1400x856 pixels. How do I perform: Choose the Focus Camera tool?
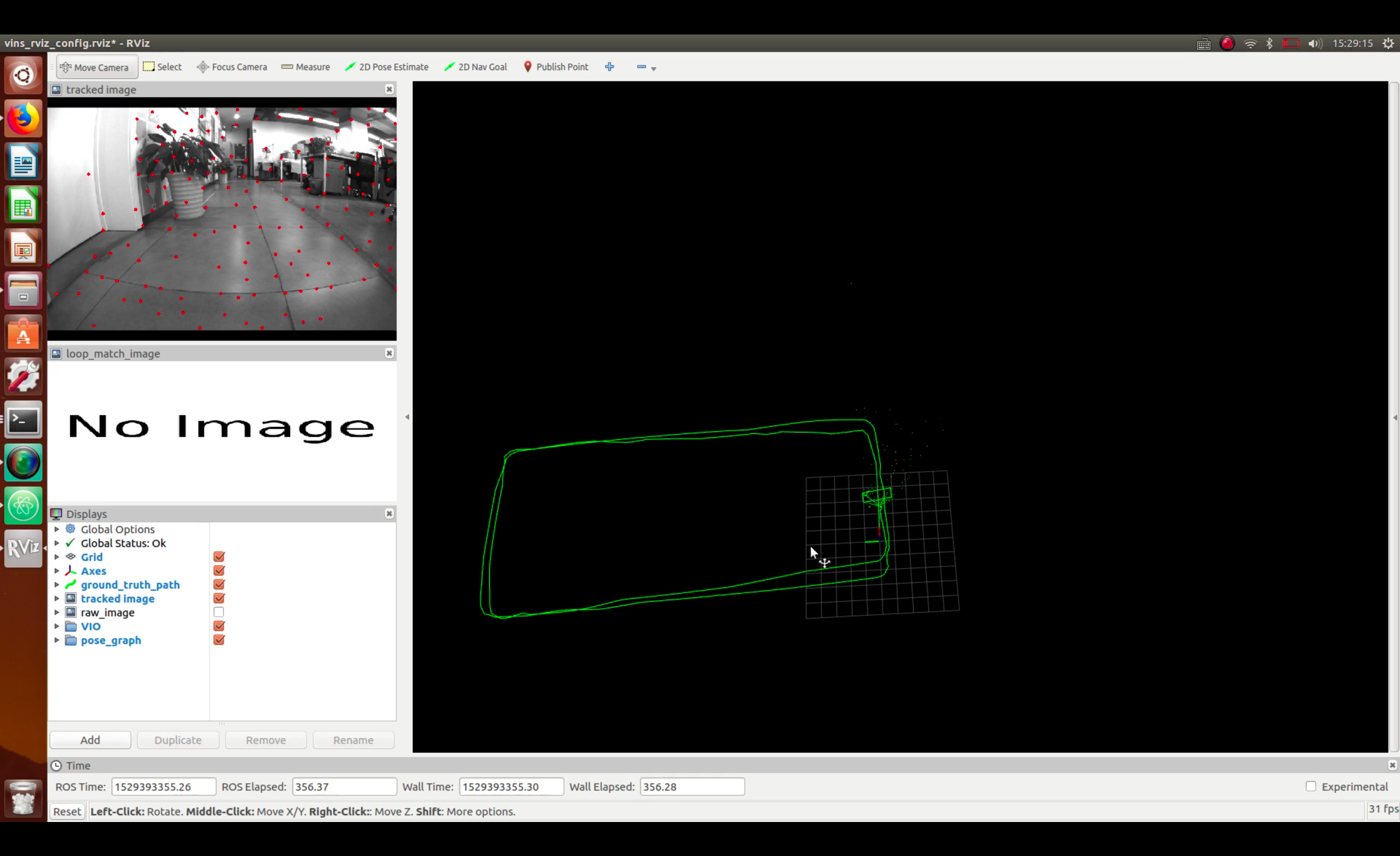[232, 67]
